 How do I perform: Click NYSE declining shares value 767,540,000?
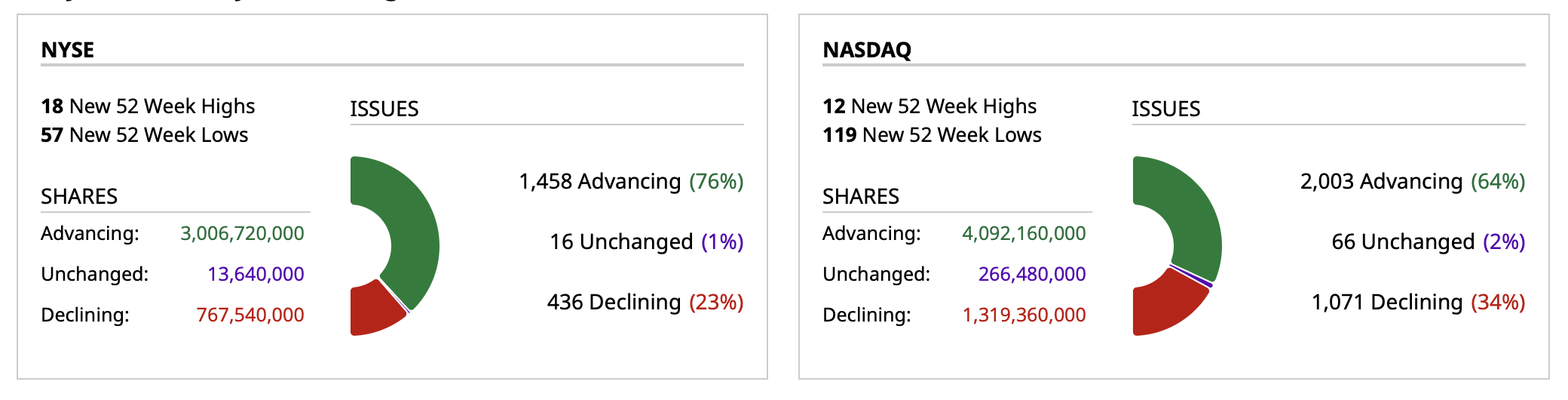(250, 315)
